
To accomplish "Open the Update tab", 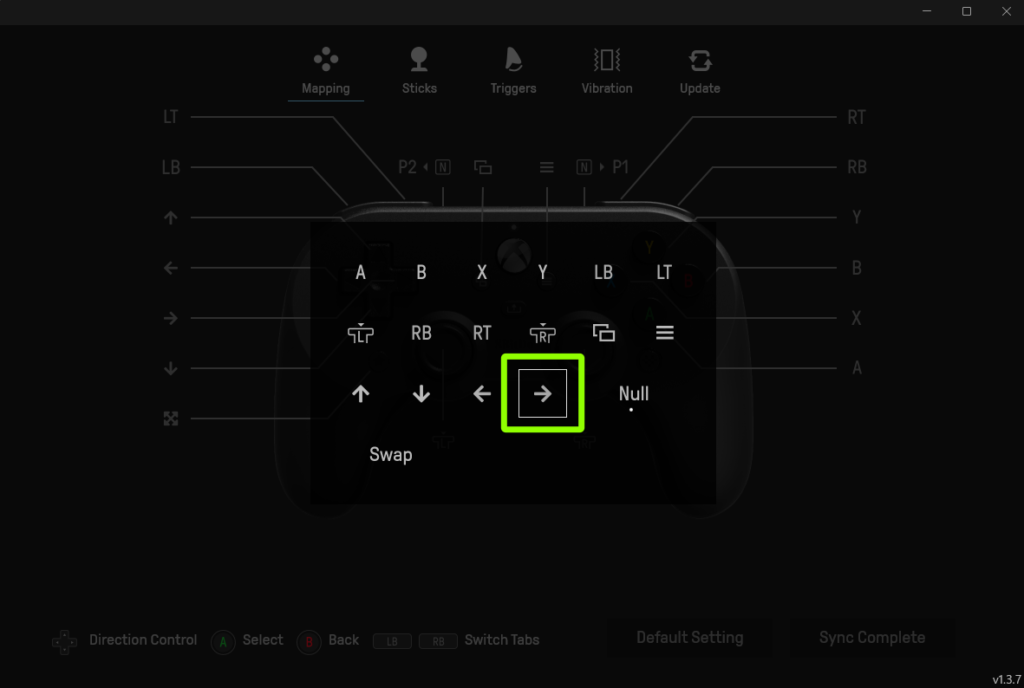I will pyautogui.click(x=699, y=72).
